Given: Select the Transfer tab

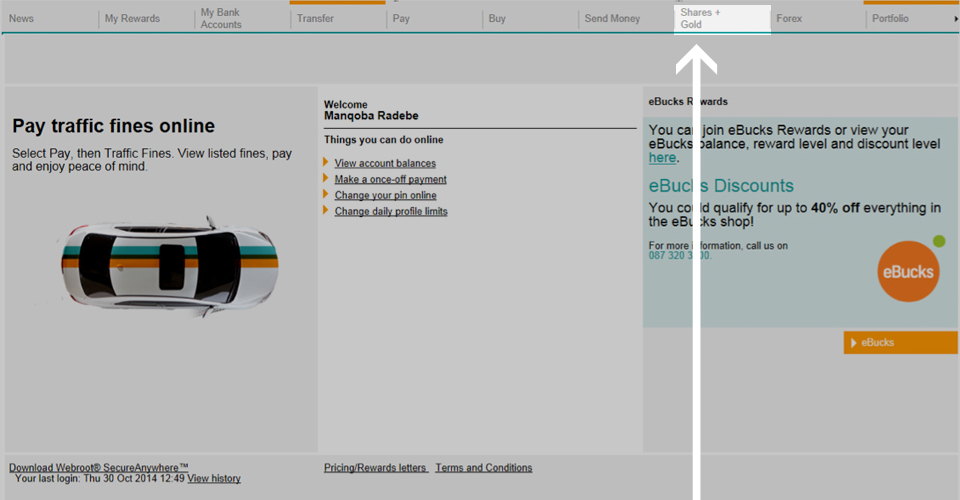Looking at the screenshot, I should click(x=316, y=19).
